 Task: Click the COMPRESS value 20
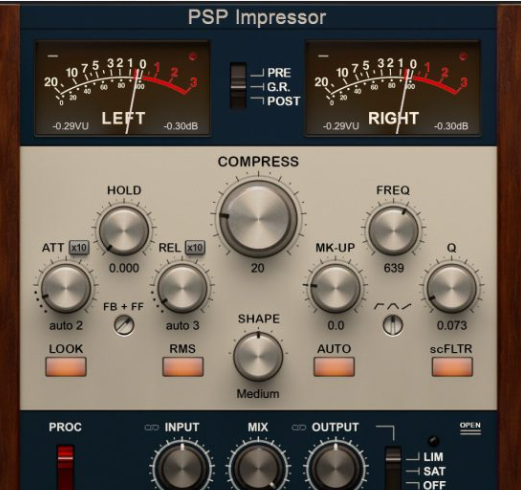tap(258, 268)
